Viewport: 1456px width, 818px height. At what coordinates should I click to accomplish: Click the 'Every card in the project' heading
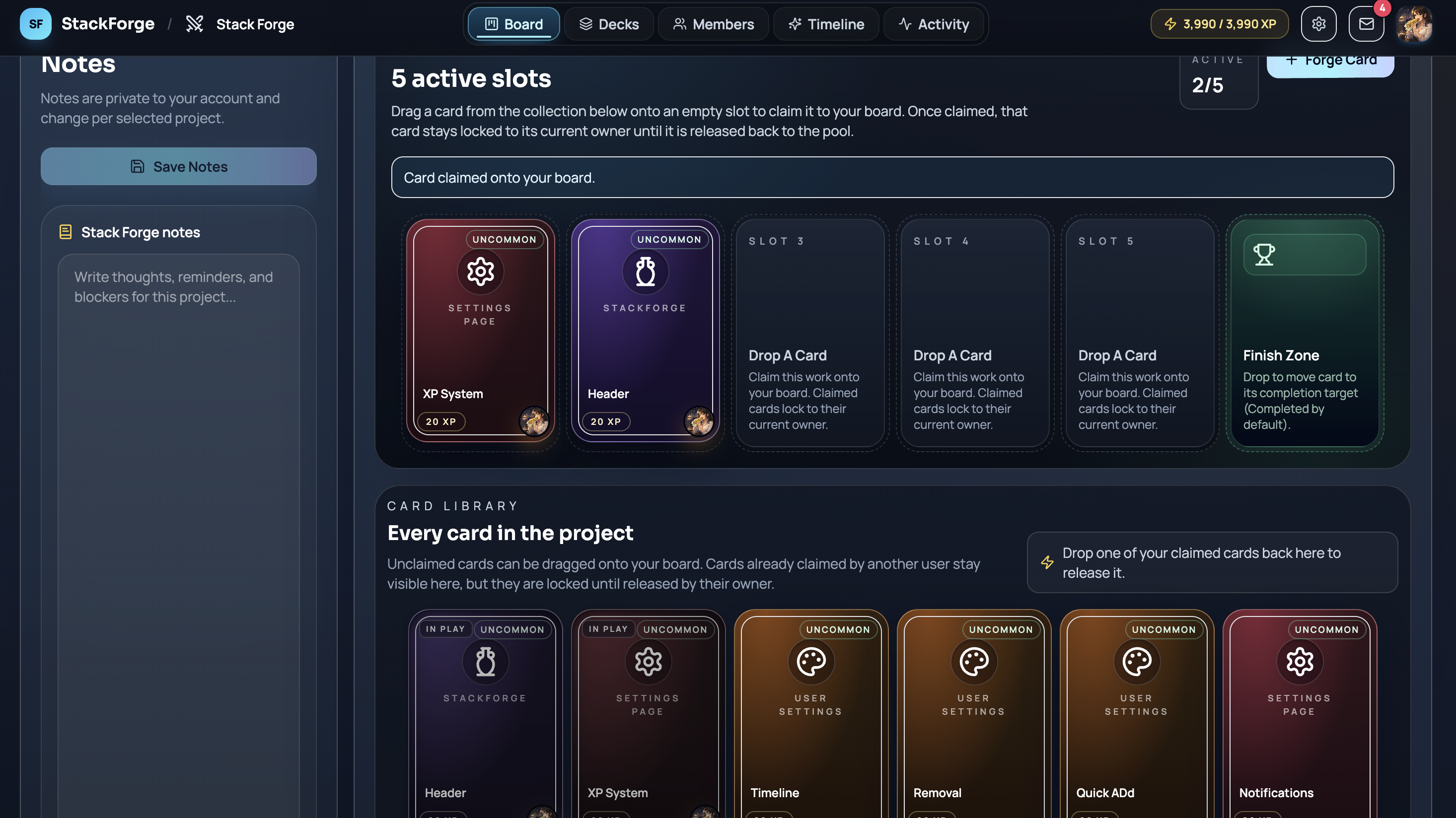(x=510, y=533)
